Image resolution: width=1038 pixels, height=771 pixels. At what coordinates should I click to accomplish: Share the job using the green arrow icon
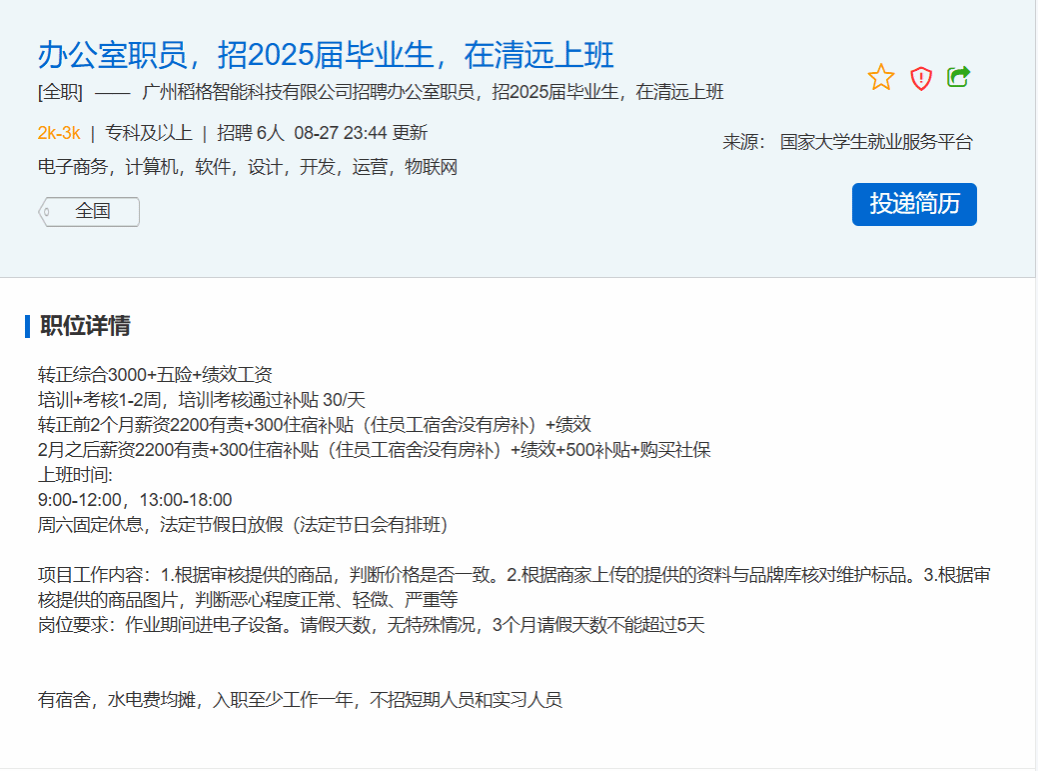[959, 77]
